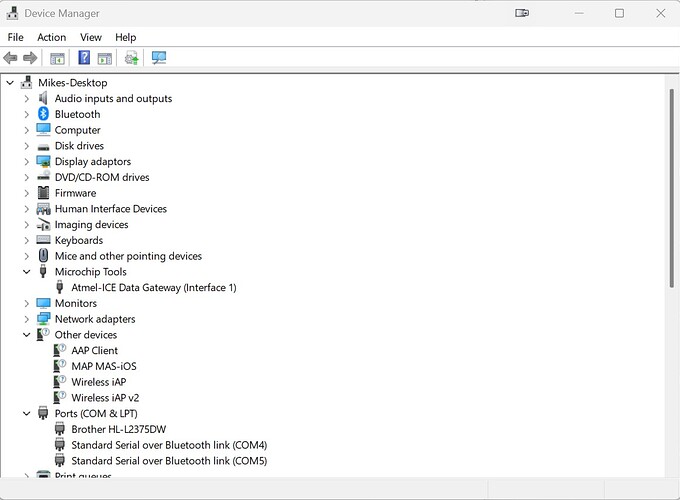Screen dimensions: 680x500
Task: Select the Wireless iAP device entry
Action: (x=98, y=382)
